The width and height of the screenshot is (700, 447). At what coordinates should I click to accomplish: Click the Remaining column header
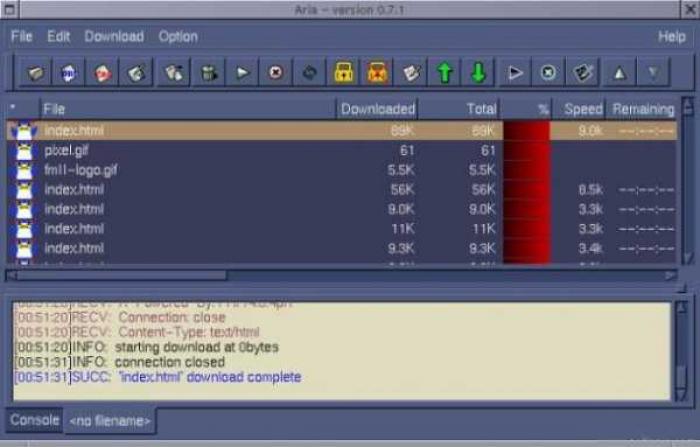click(642, 108)
